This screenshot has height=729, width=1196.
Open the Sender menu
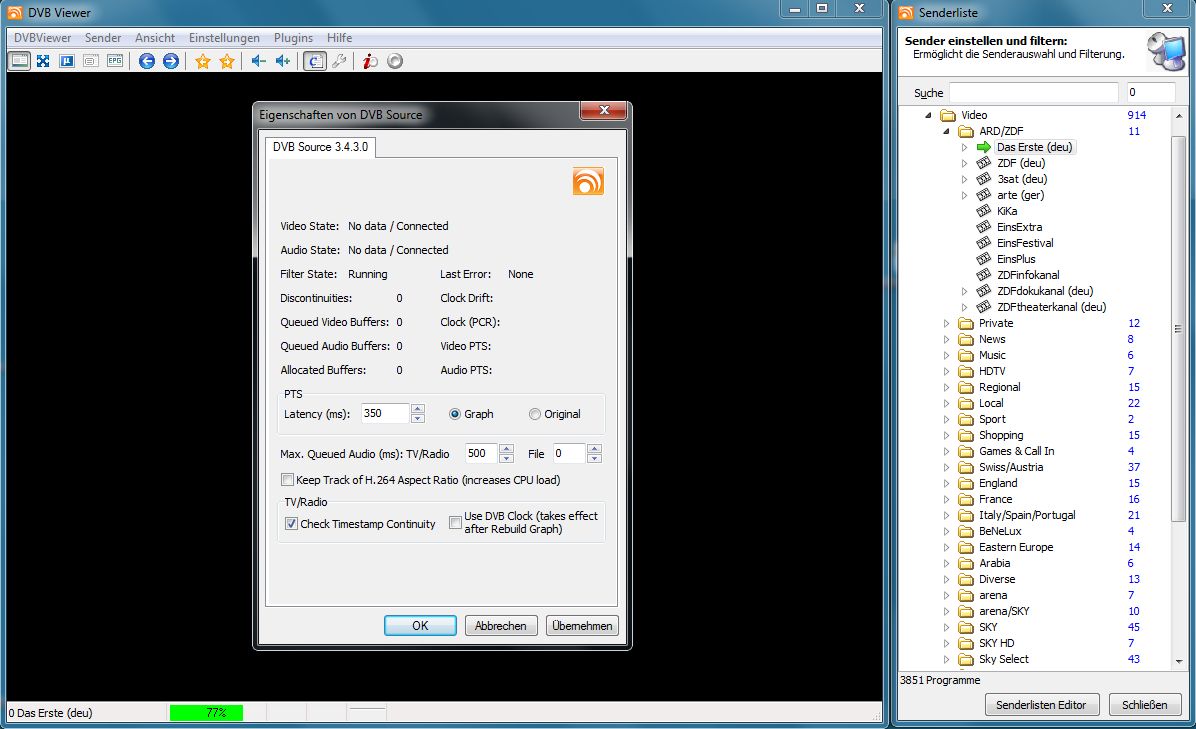(x=103, y=38)
